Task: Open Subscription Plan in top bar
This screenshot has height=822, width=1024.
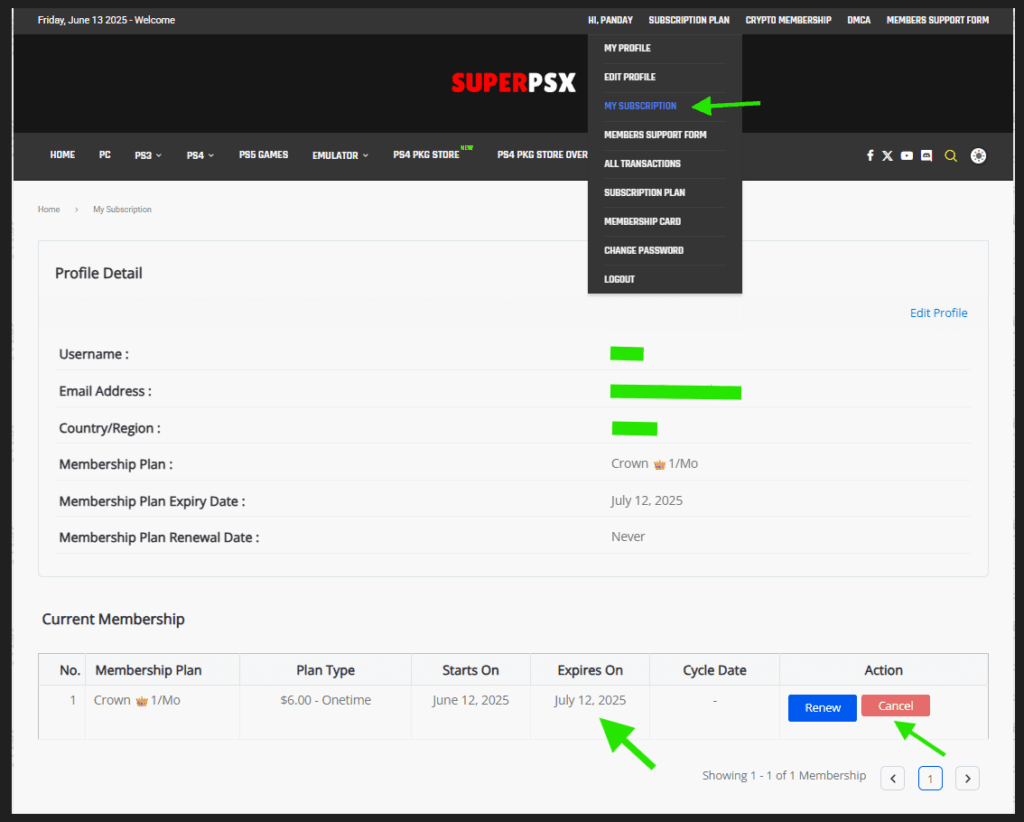Action: pos(689,20)
